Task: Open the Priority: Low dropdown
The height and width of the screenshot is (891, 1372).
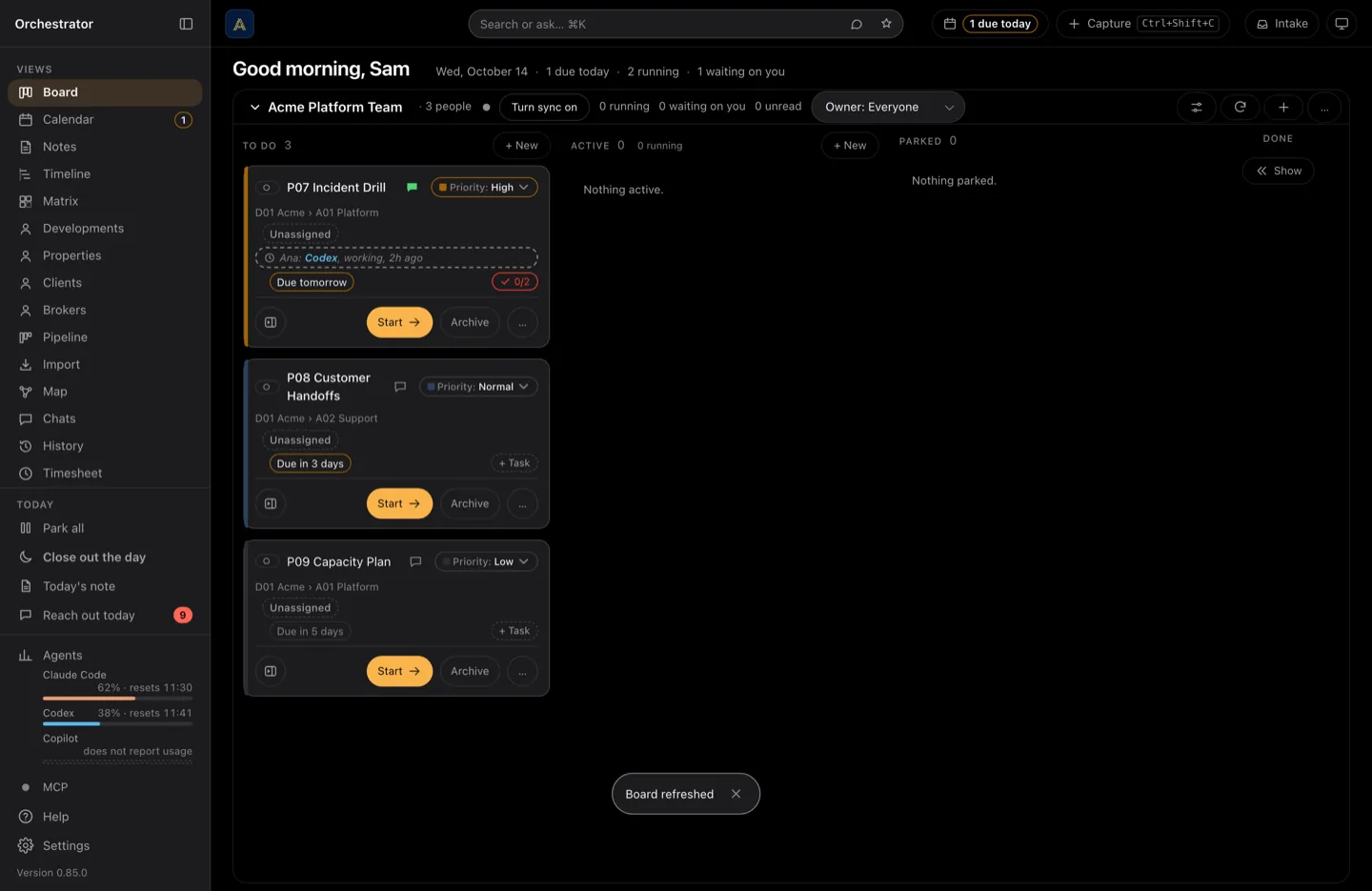Action: click(486, 561)
